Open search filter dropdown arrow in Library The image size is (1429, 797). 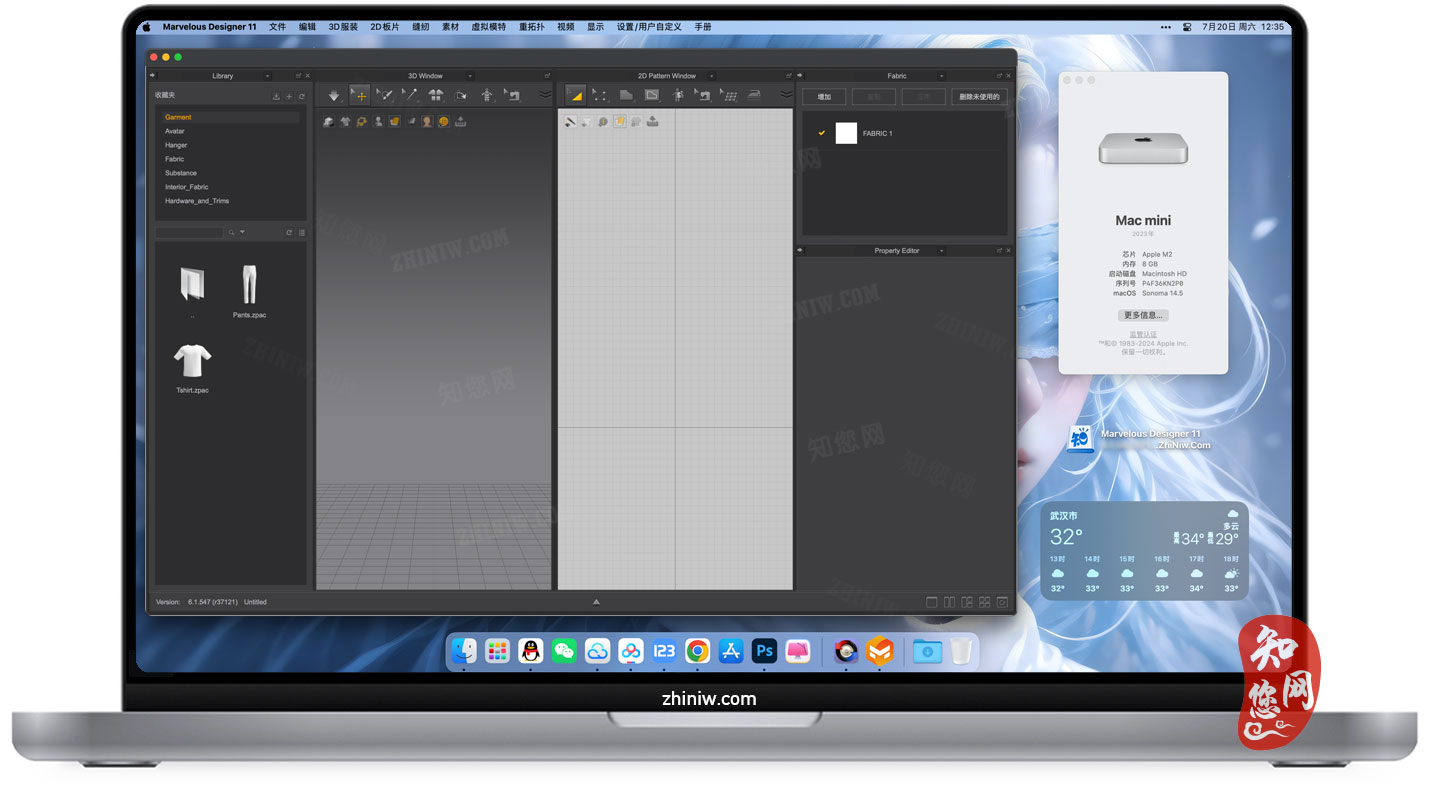(242, 232)
